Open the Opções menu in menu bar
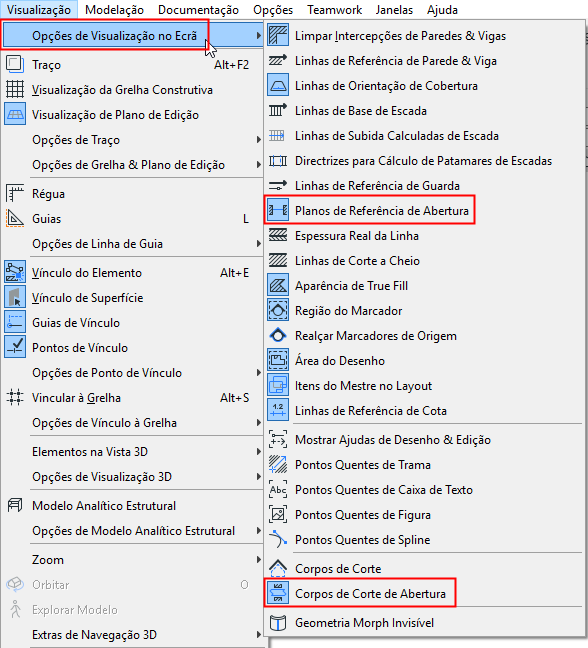Screen dimensions: 588x648 [x=273, y=10]
